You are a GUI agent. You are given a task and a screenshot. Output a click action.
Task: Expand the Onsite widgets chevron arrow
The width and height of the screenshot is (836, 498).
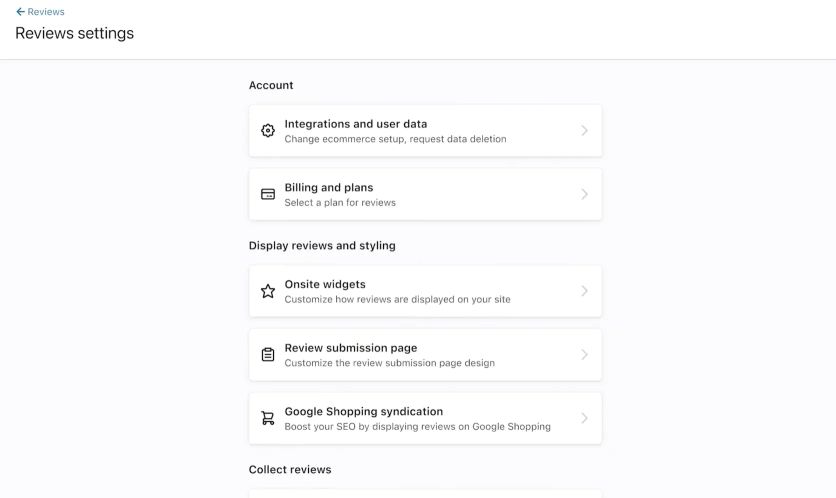584,291
